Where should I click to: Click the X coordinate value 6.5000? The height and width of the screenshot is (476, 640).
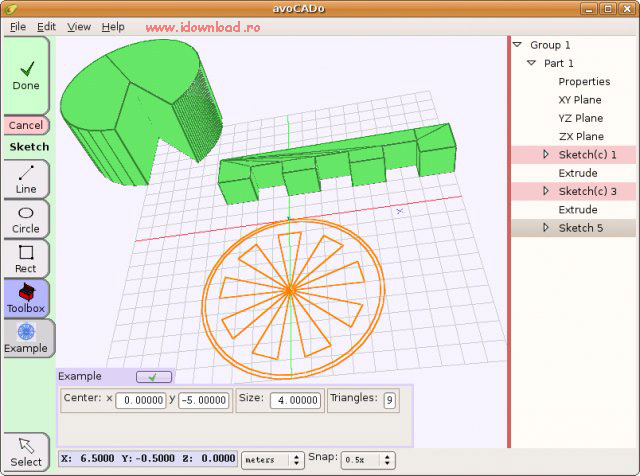(97, 458)
